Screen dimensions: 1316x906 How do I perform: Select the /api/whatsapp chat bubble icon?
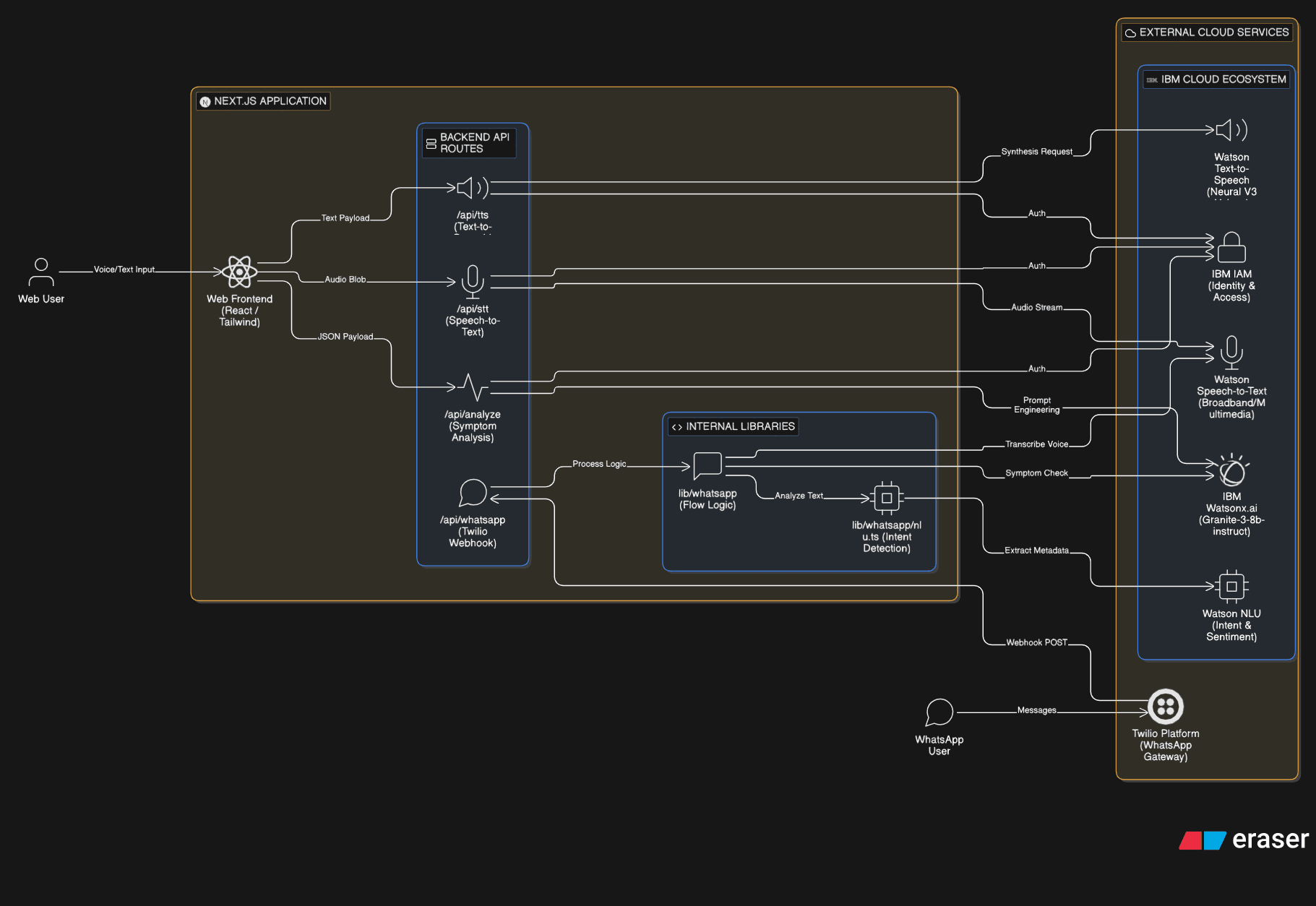pyautogui.click(x=473, y=493)
